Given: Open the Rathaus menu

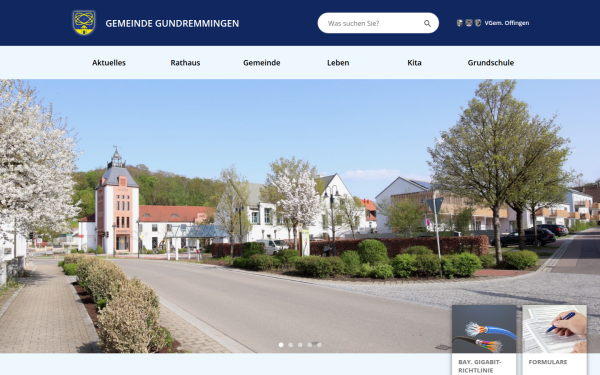Looking at the screenshot, I should coord(185,63).
